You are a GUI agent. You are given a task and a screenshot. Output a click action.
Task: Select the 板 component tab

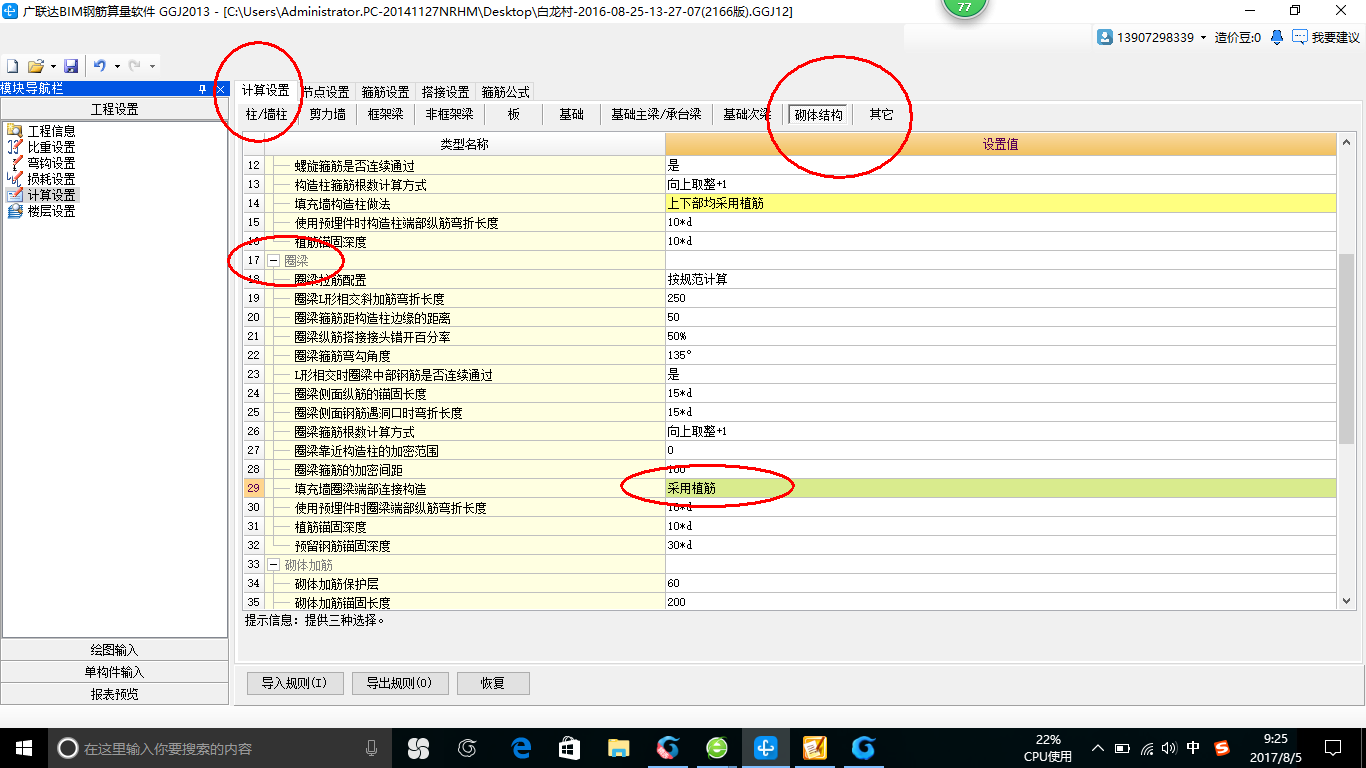[x=514, y=115]
